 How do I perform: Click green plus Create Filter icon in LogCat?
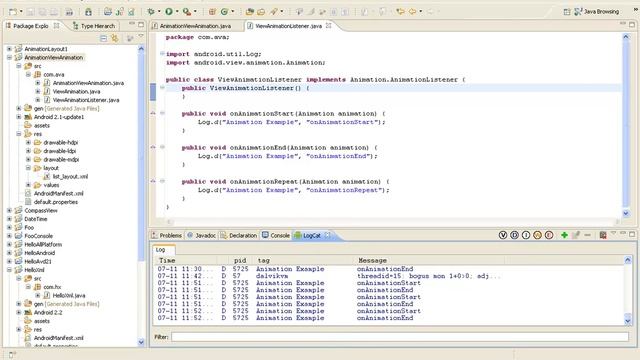(x=564, y=235)
